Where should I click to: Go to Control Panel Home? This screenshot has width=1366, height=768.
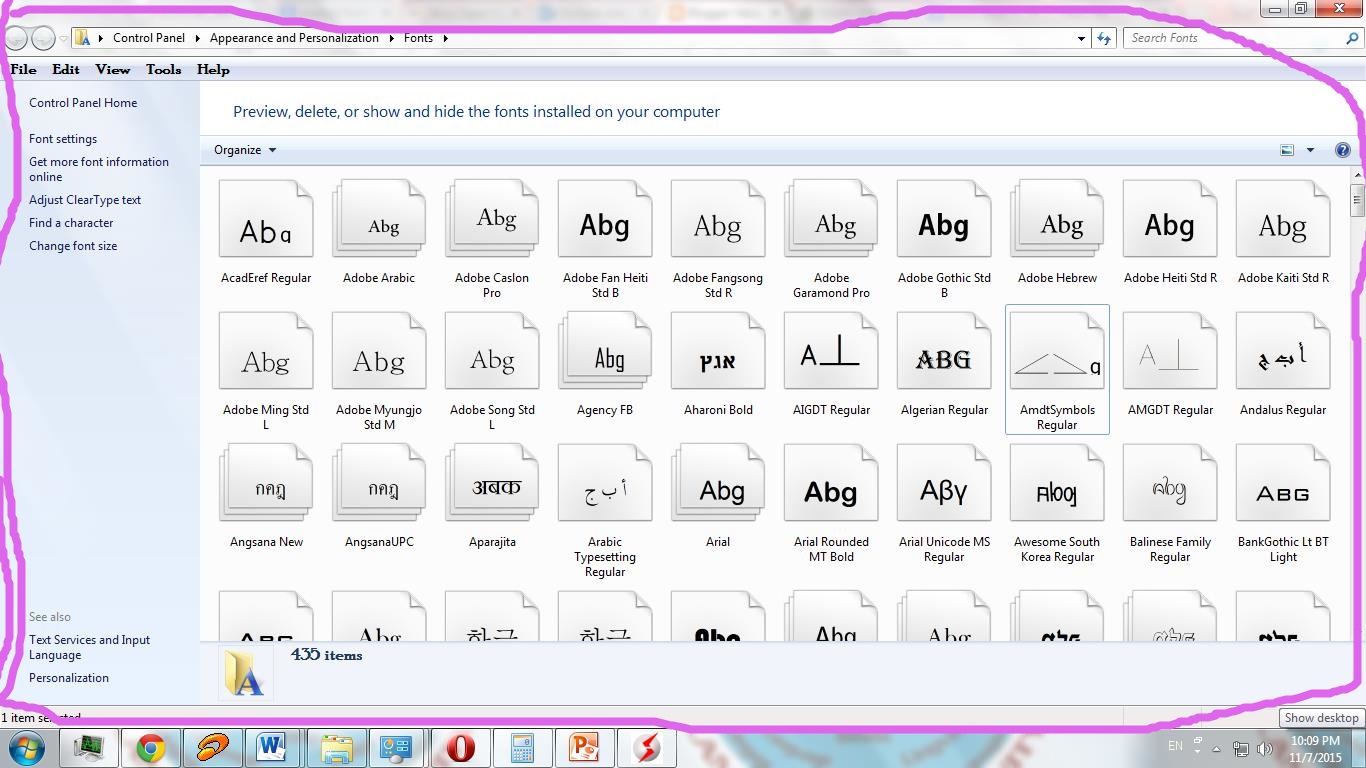tap(83, 103)
